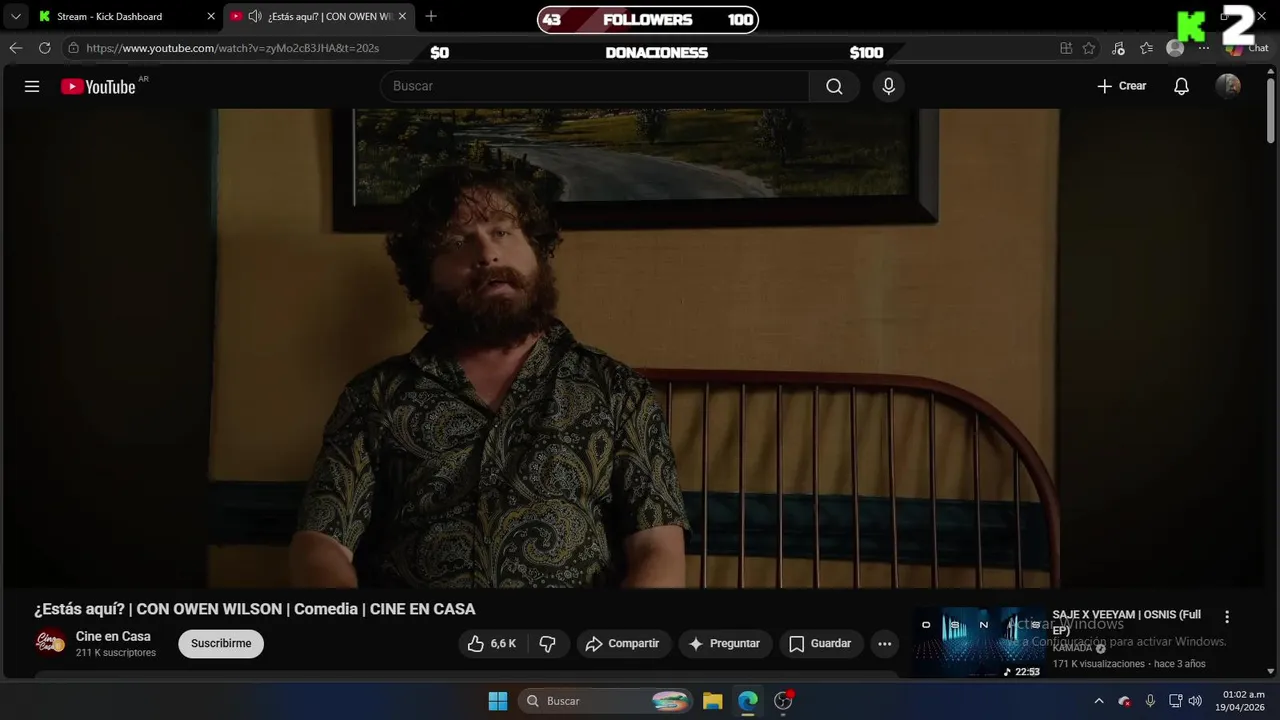Open YouTube notifications bell

point(1181,86)
